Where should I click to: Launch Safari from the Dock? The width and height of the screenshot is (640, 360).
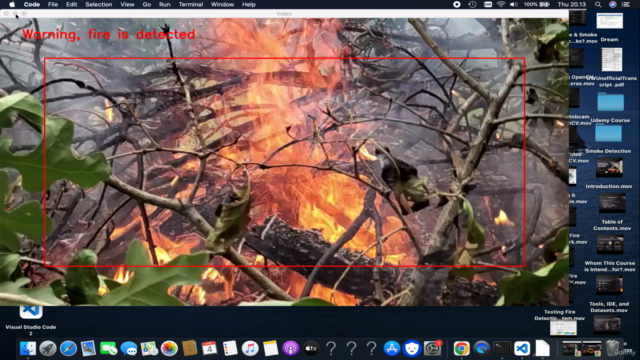tap(68, 349)
